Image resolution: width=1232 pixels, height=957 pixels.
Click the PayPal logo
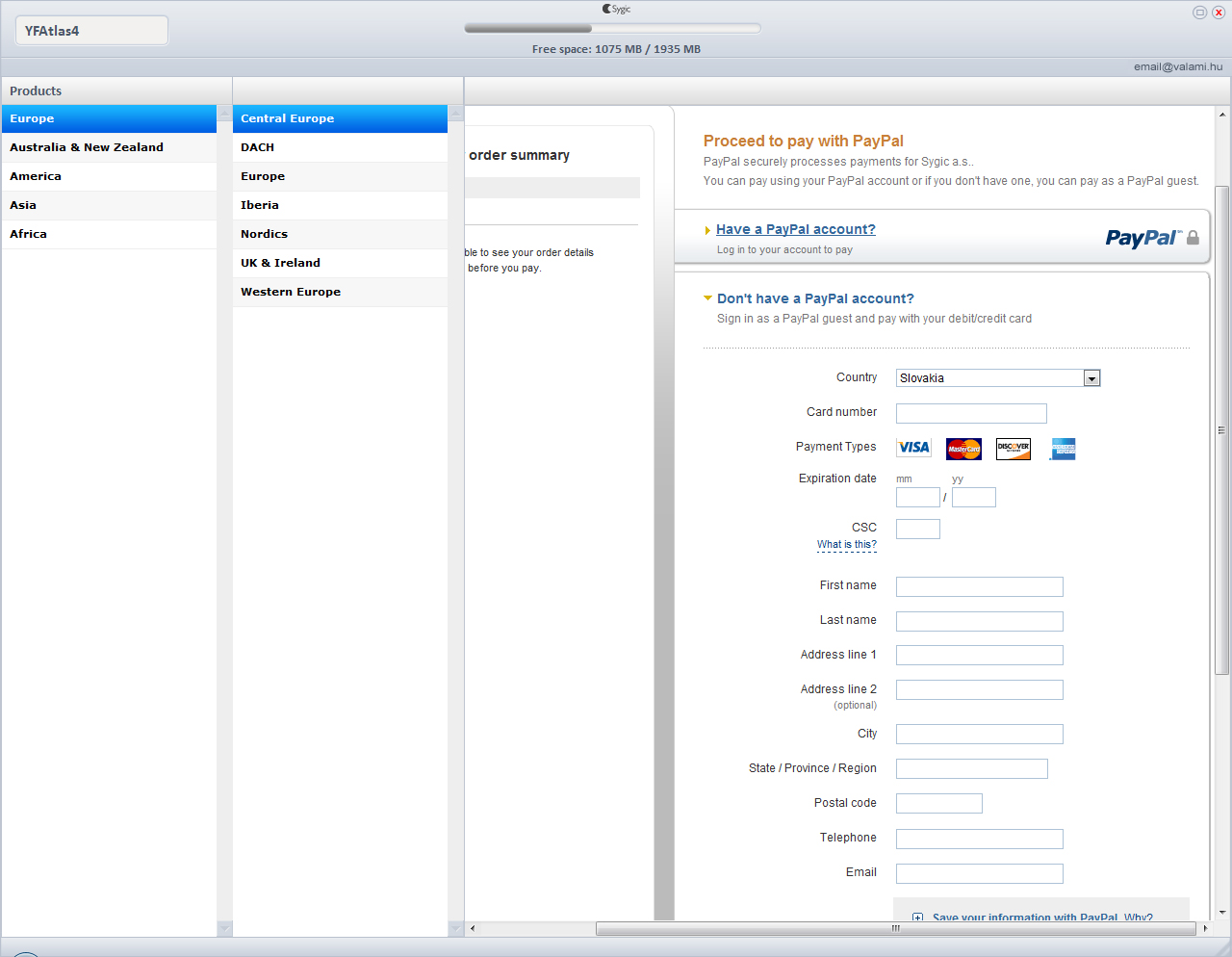click(x=1143, y=238)
